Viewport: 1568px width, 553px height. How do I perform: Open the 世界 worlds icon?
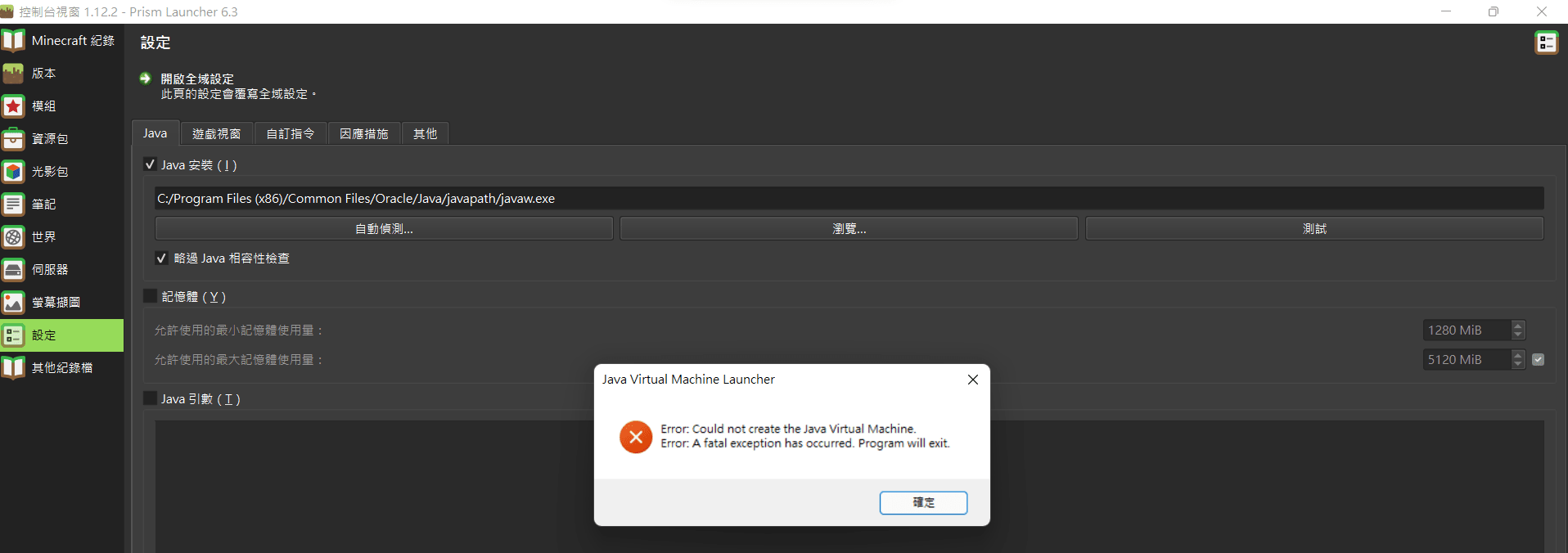[x=13, y=237]
